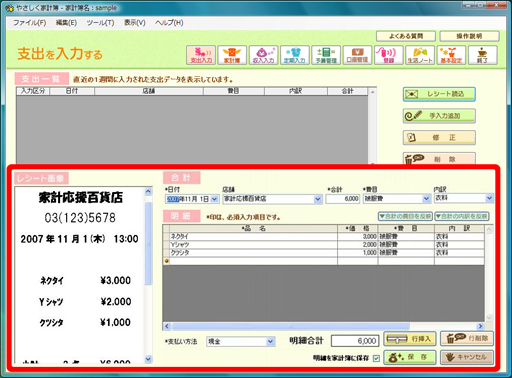512x378 pixels.
Task: Select the 1,000 price cell
Action: 358,252
